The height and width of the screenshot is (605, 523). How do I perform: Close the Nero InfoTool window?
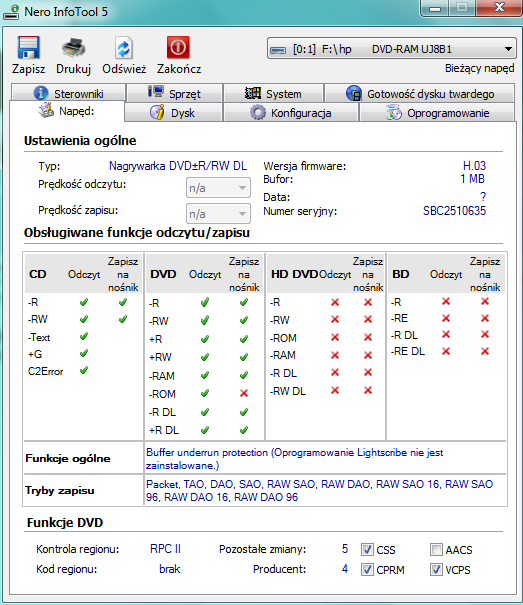pos(499,8)
